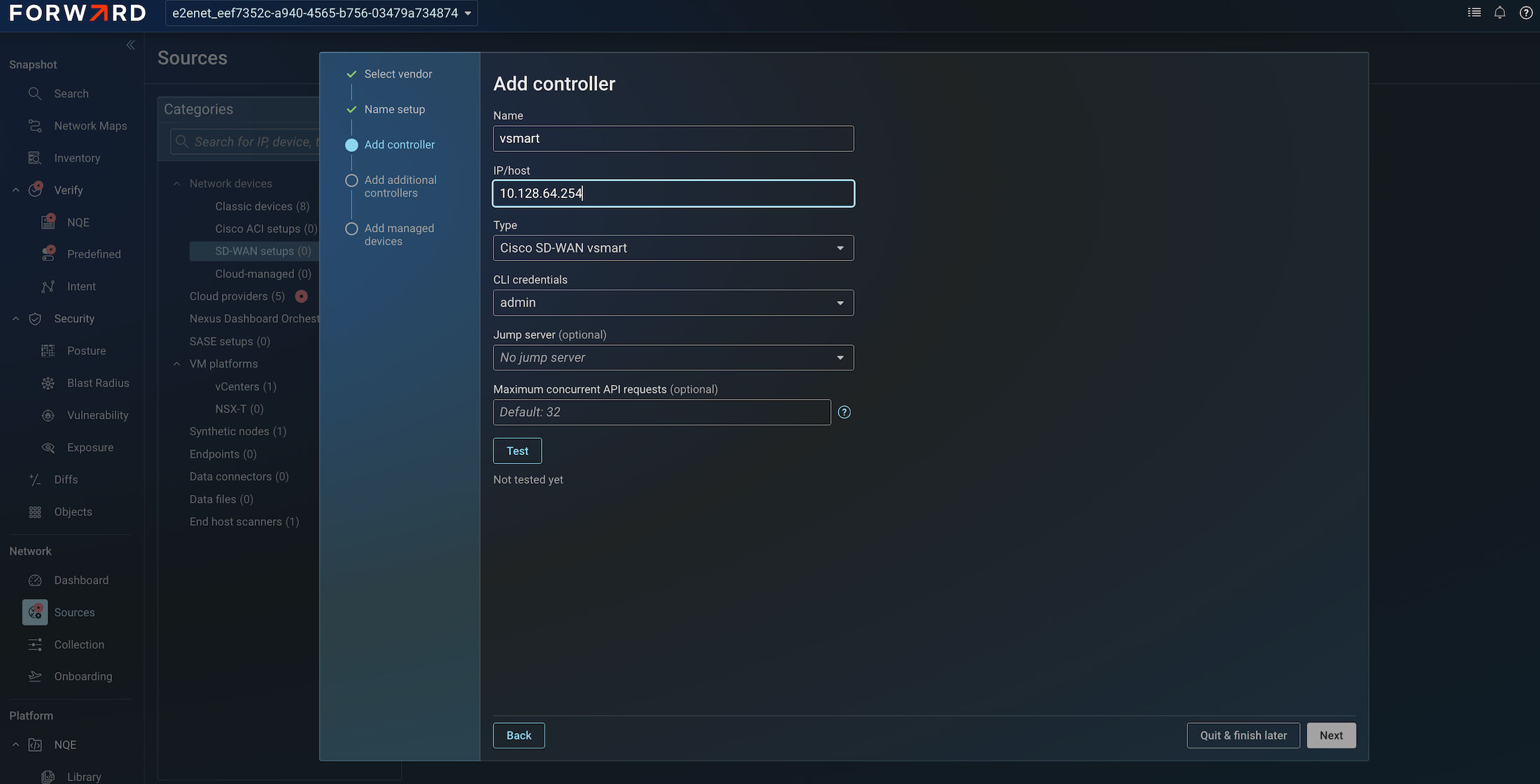This screenshot has height=784, width=1540.
Task: Click the Exposure eye icon
Action: pyautogui.click(x=48, y=447)
